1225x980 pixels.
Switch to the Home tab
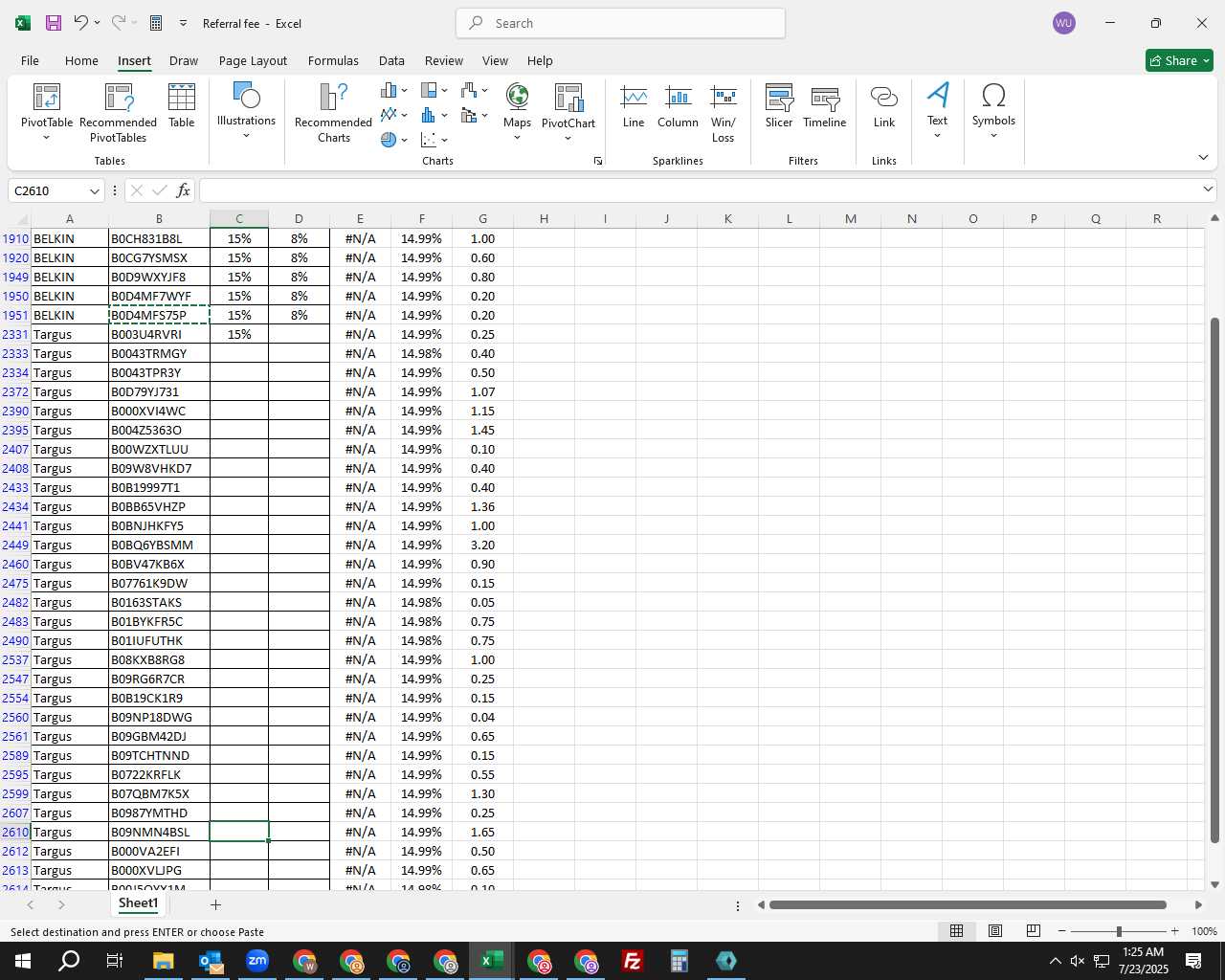point(81,60)
